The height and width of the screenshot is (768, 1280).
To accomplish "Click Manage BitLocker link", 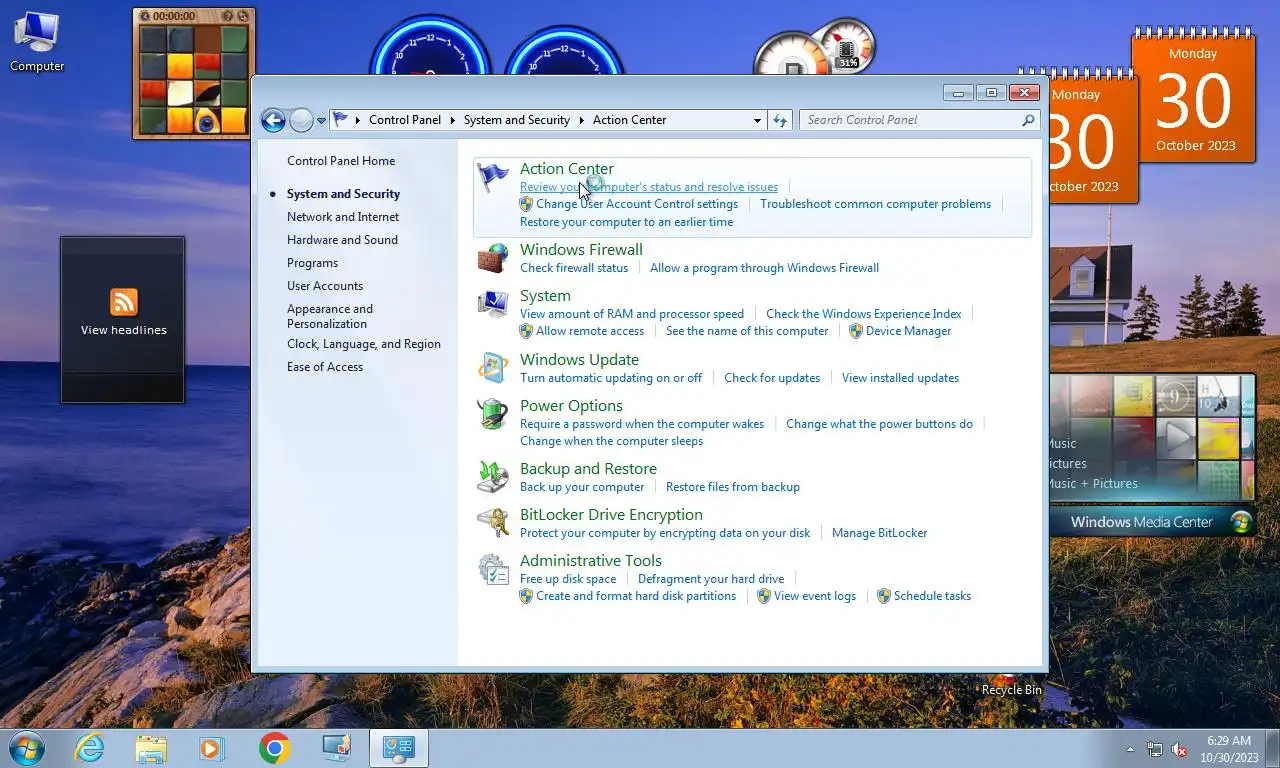I will pos(879,533).
